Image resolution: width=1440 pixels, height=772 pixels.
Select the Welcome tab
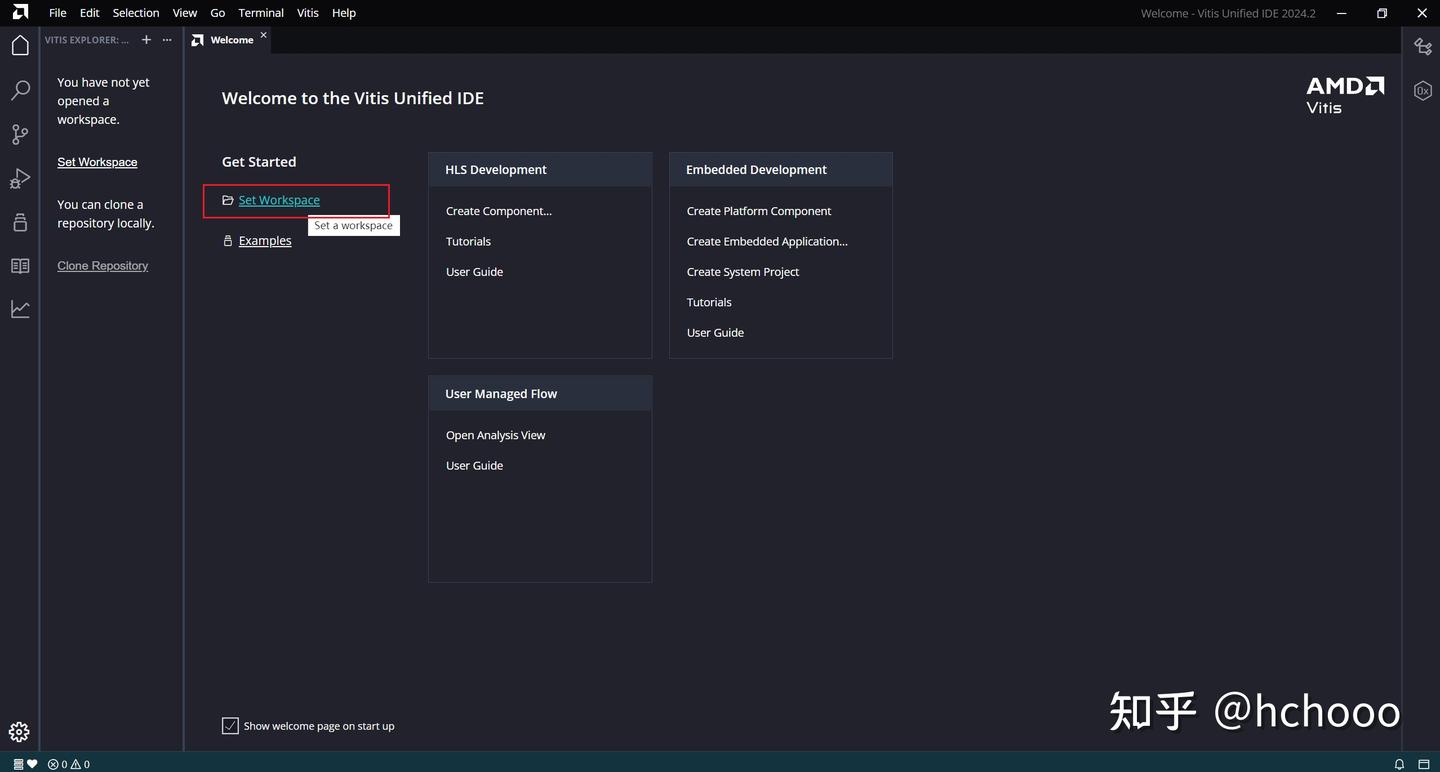click(231, 40)
